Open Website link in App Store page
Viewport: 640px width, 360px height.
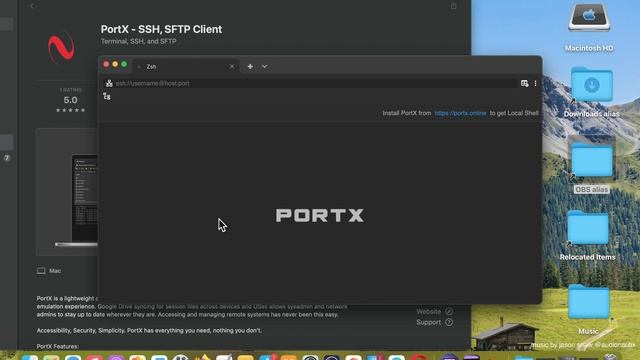[x=434, y=311]
